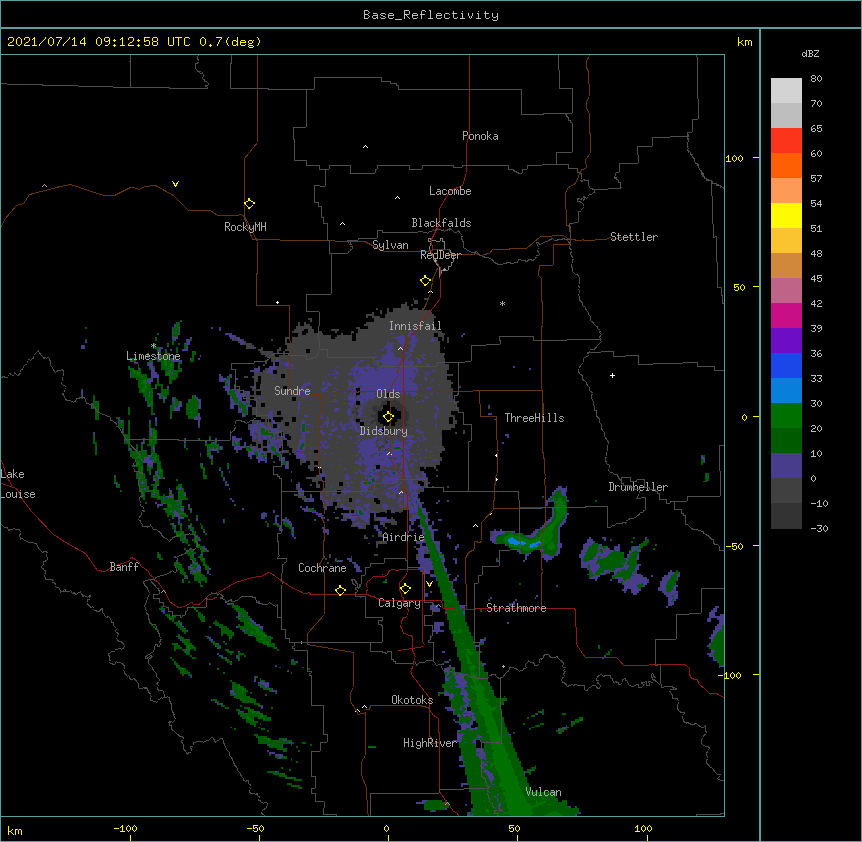Select the Strathmore label

click(x=516, y=608)
